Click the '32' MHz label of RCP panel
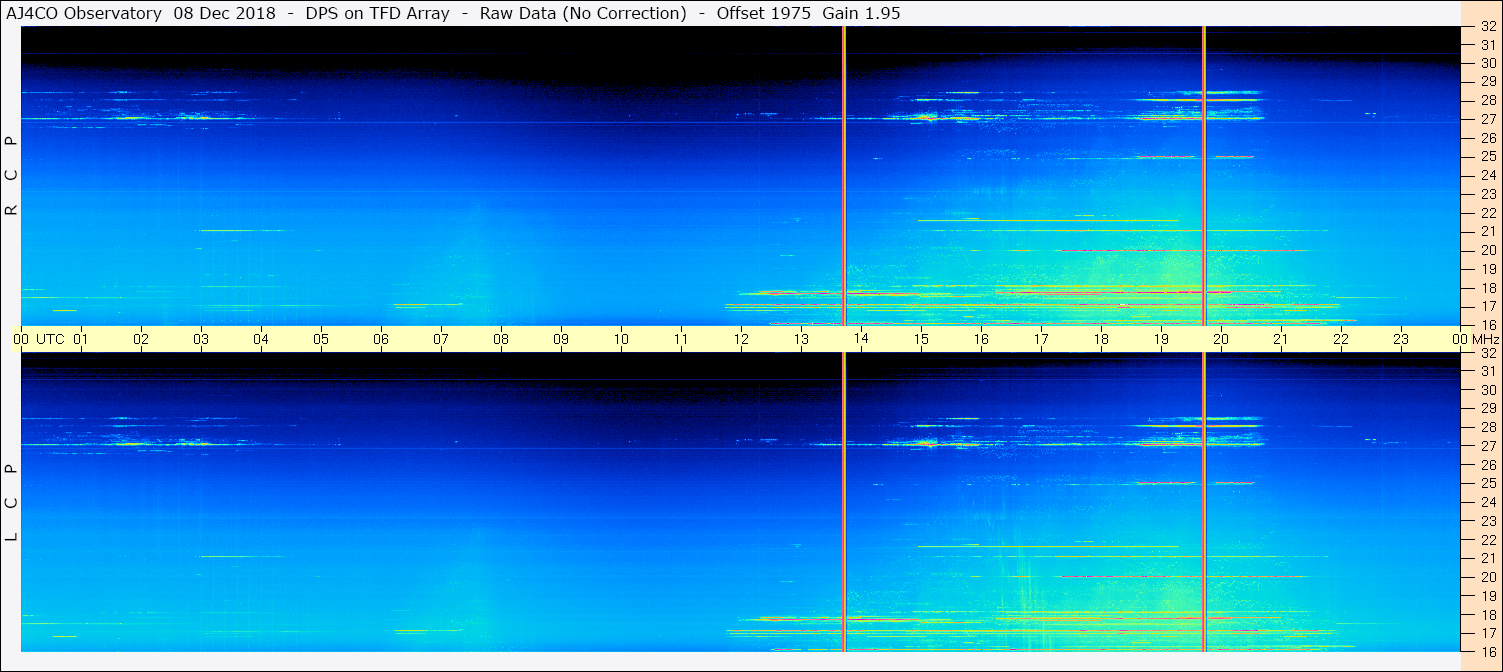The height and width of the screenshot is (672, 1503). pyautogui.click(x=1489, y=27)
